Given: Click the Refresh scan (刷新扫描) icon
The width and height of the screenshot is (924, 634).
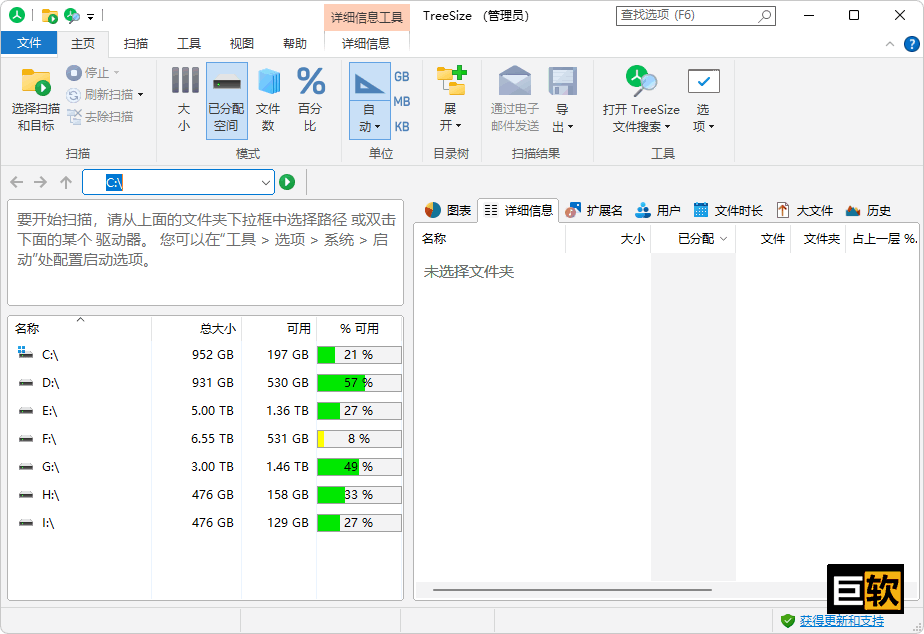Looking at the screenshot, I should pos(73,95).
